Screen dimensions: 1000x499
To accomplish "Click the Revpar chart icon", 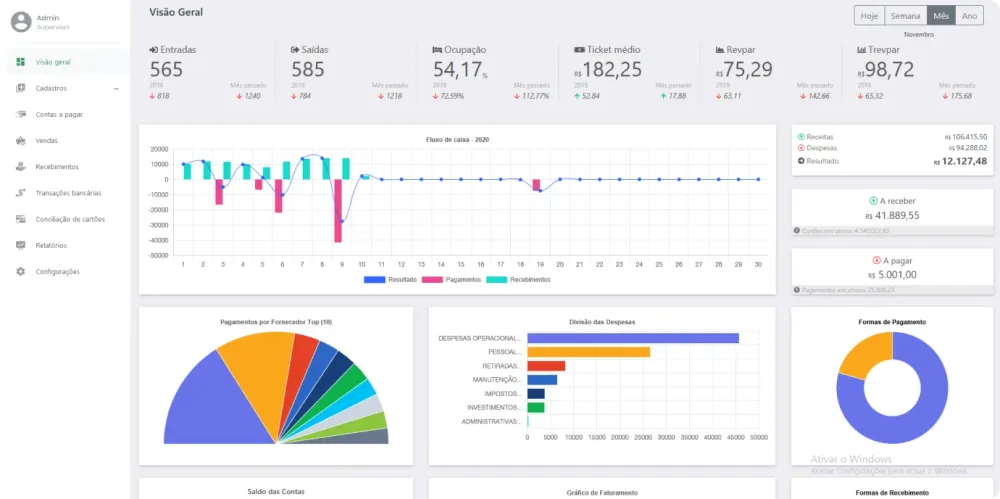I will (720, 50).
